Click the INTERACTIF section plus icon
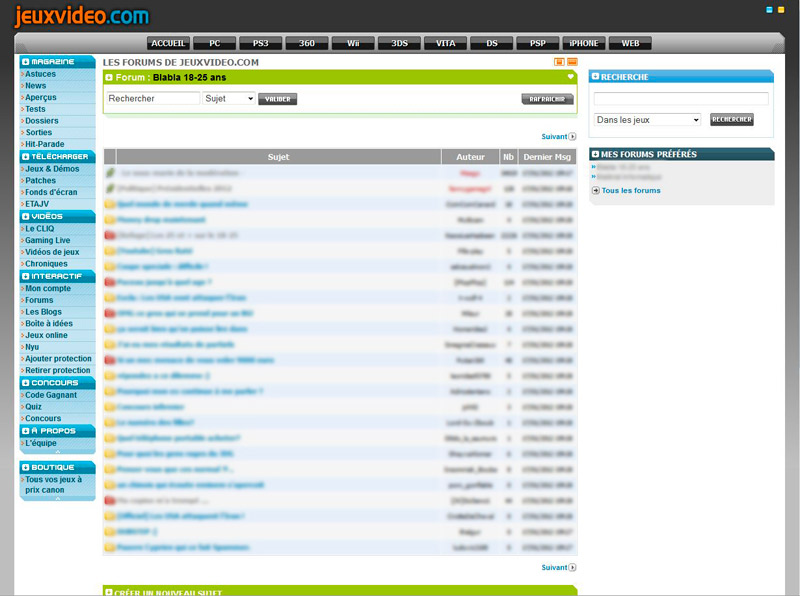This screenshot has width=800, height=596. [x=26, y=276]
